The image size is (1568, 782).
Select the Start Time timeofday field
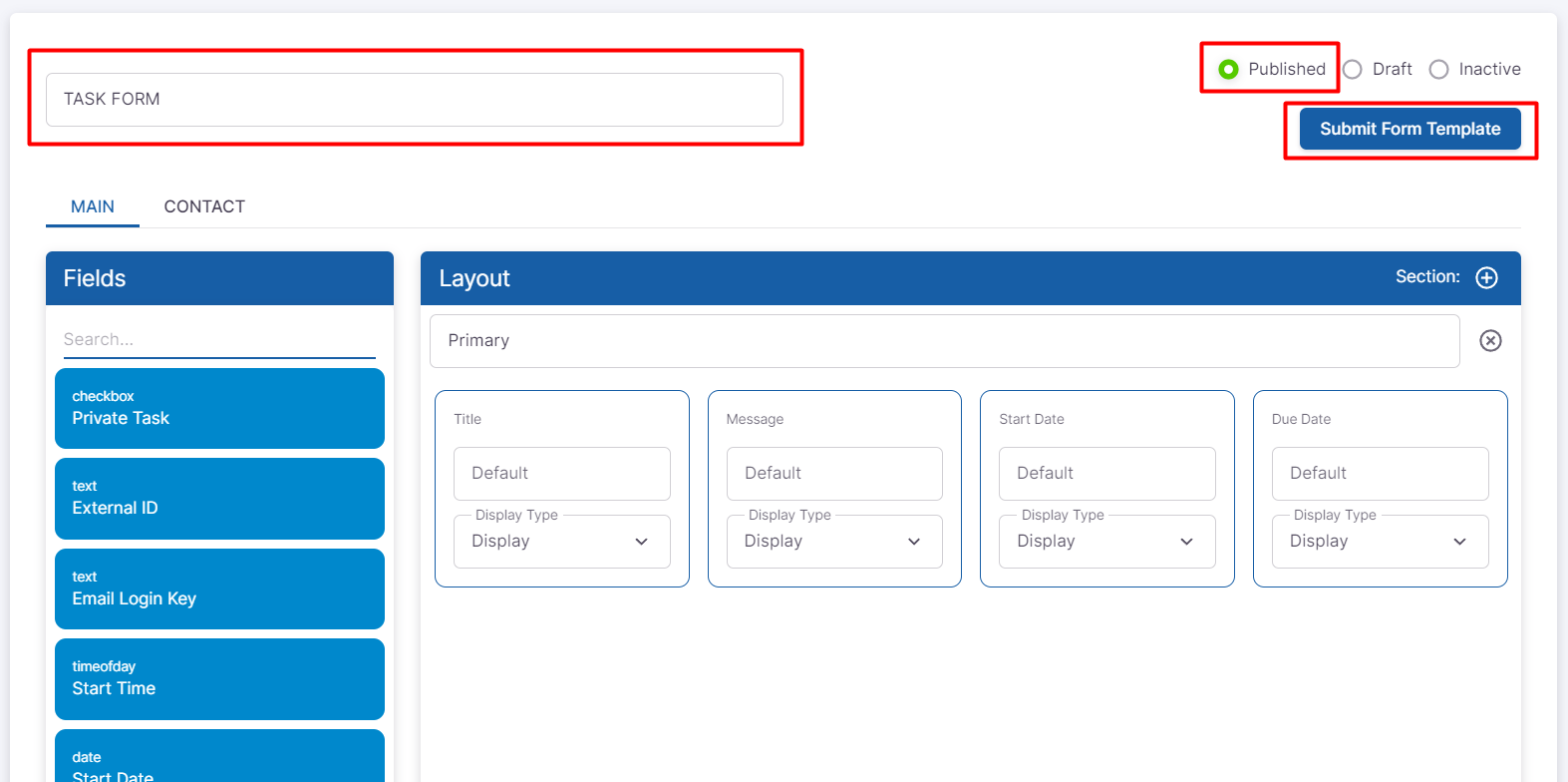tap(219, 679)
